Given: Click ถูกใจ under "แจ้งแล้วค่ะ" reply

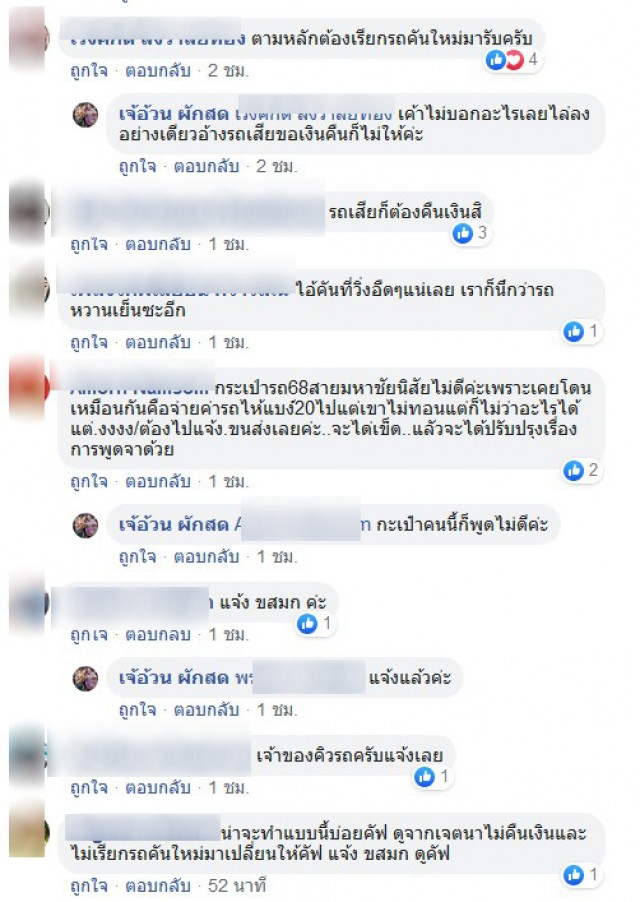Looking at the screenshot, I should 137,710.
